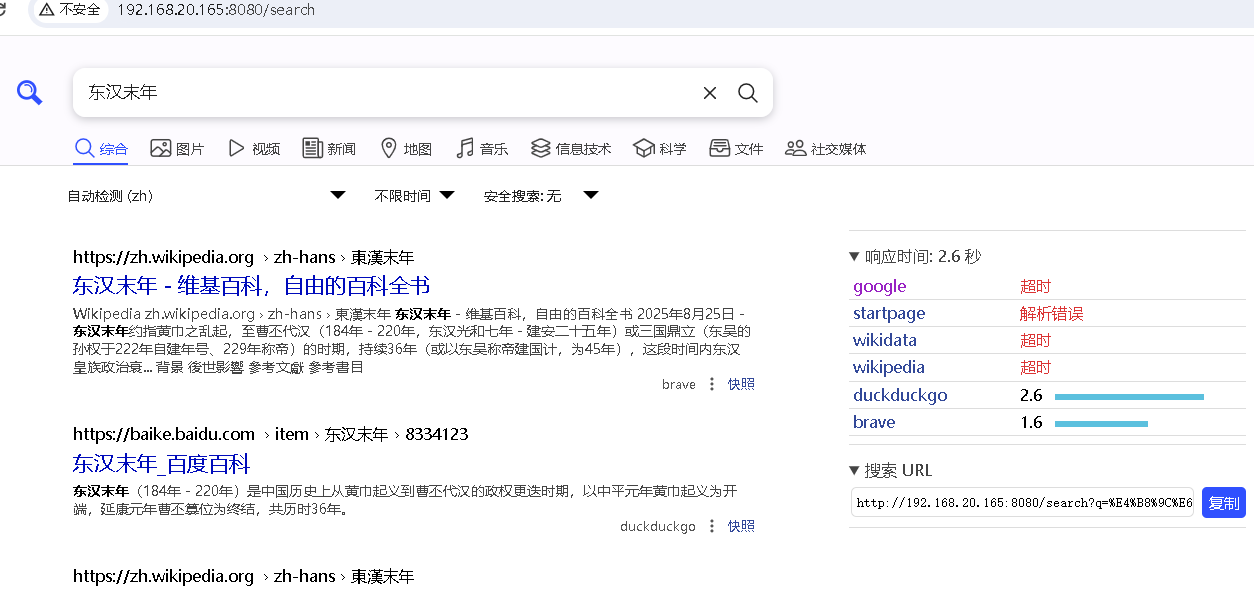Open the 社交媒体 social media category
This screenshot has width=1254, height=594.
826,149
